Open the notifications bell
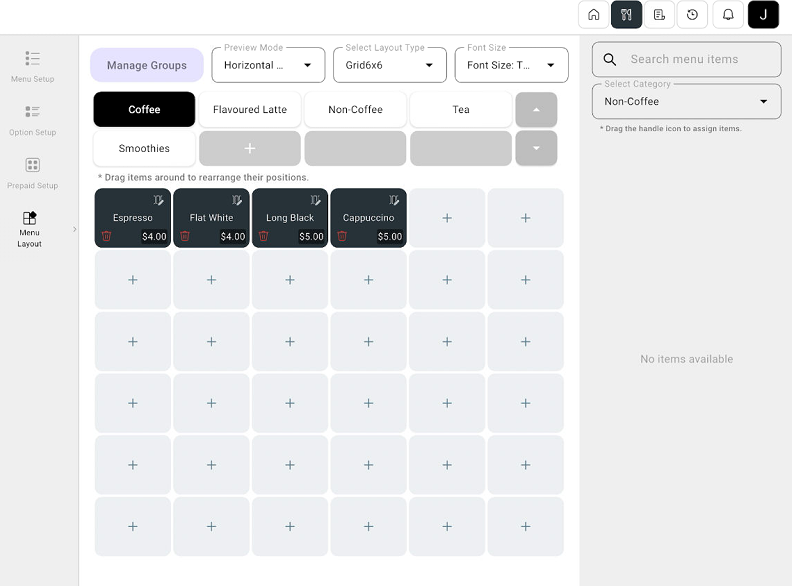Screen dimensions: 792x586 728,15
